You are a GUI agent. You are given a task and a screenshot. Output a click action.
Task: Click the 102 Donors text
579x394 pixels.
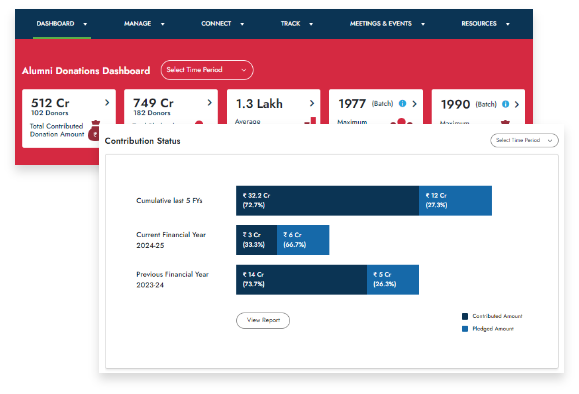[x=49, y=113]
